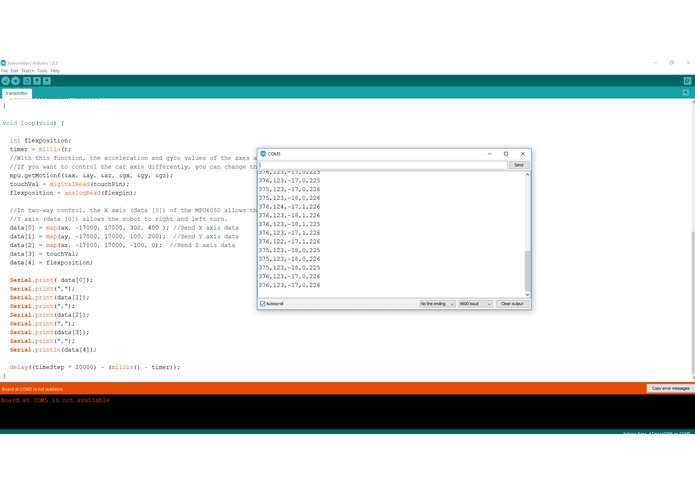695x494 pixels.
Task: Create a new sketch with New icon
Action: 27,81
